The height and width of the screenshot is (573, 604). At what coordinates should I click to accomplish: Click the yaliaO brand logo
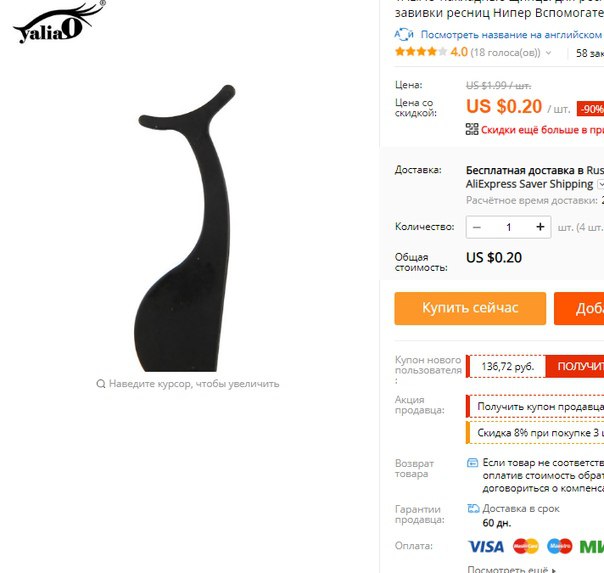[59, 21]
